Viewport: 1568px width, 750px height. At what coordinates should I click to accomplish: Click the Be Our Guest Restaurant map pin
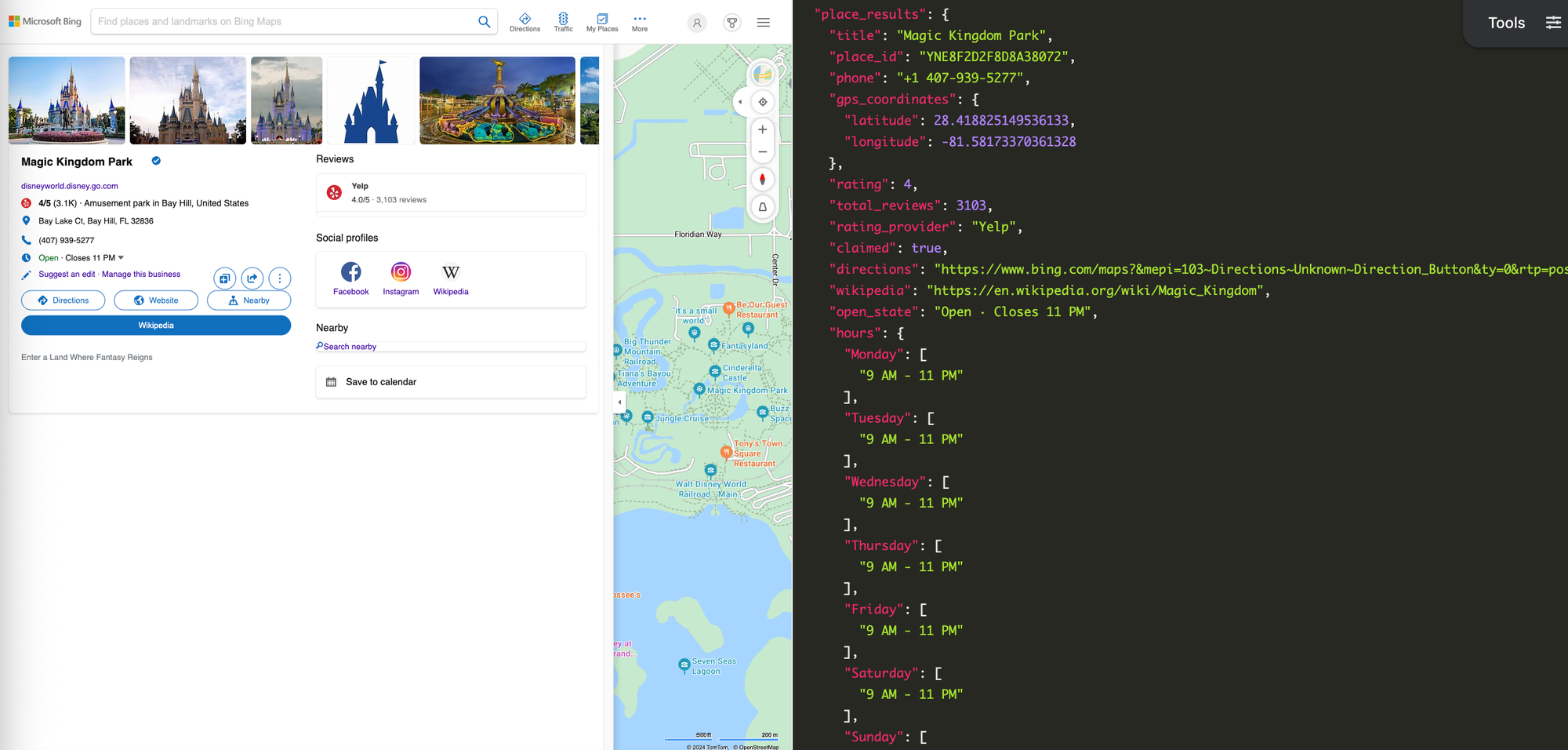(729, 308)
